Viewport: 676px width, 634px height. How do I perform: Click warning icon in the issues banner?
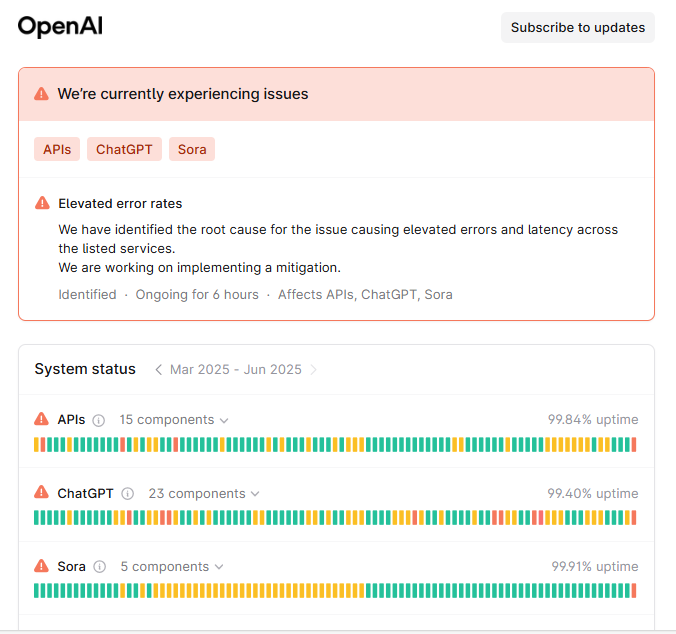[x=41, y=94]
